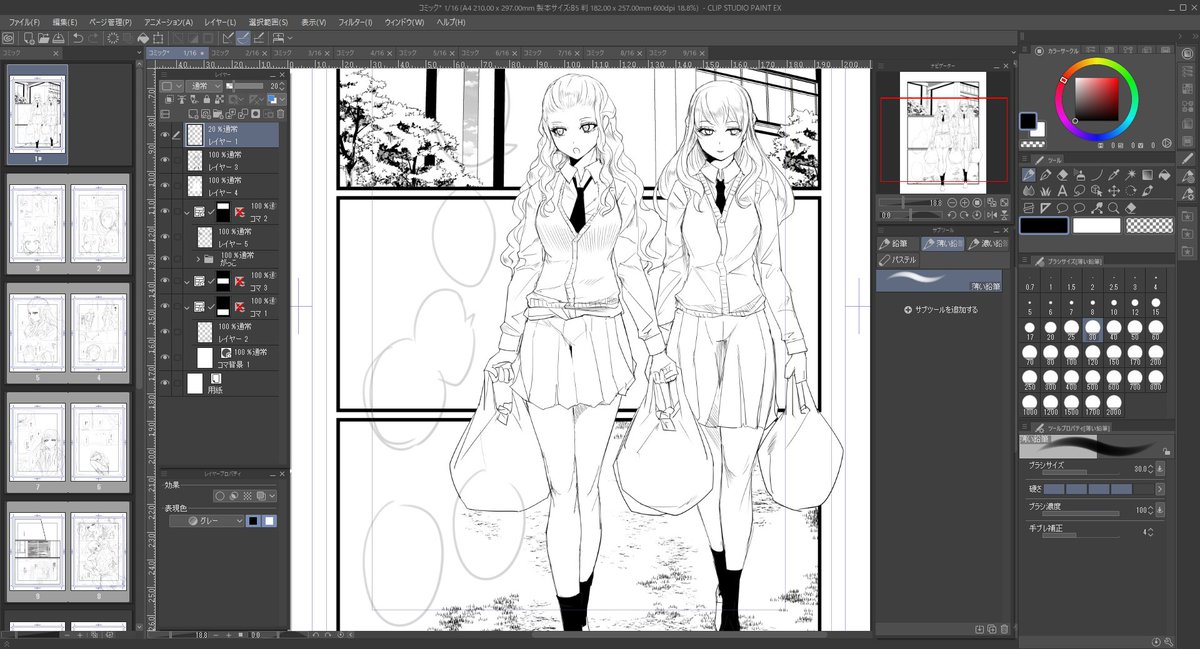This screenshot has width=1200, height=649.
Task: Select the 鉛筆 sub tool group
Action: coord(897,243)
